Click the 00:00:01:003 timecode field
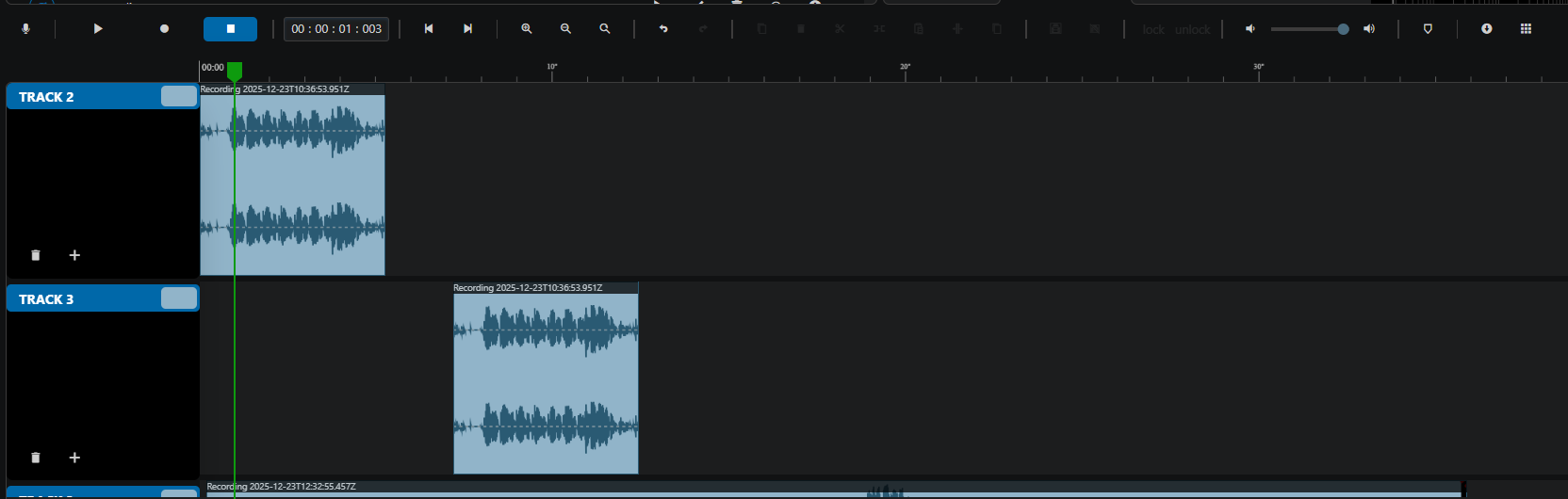The width and height of the screenshot is (1568, 499). coord(336,29)
